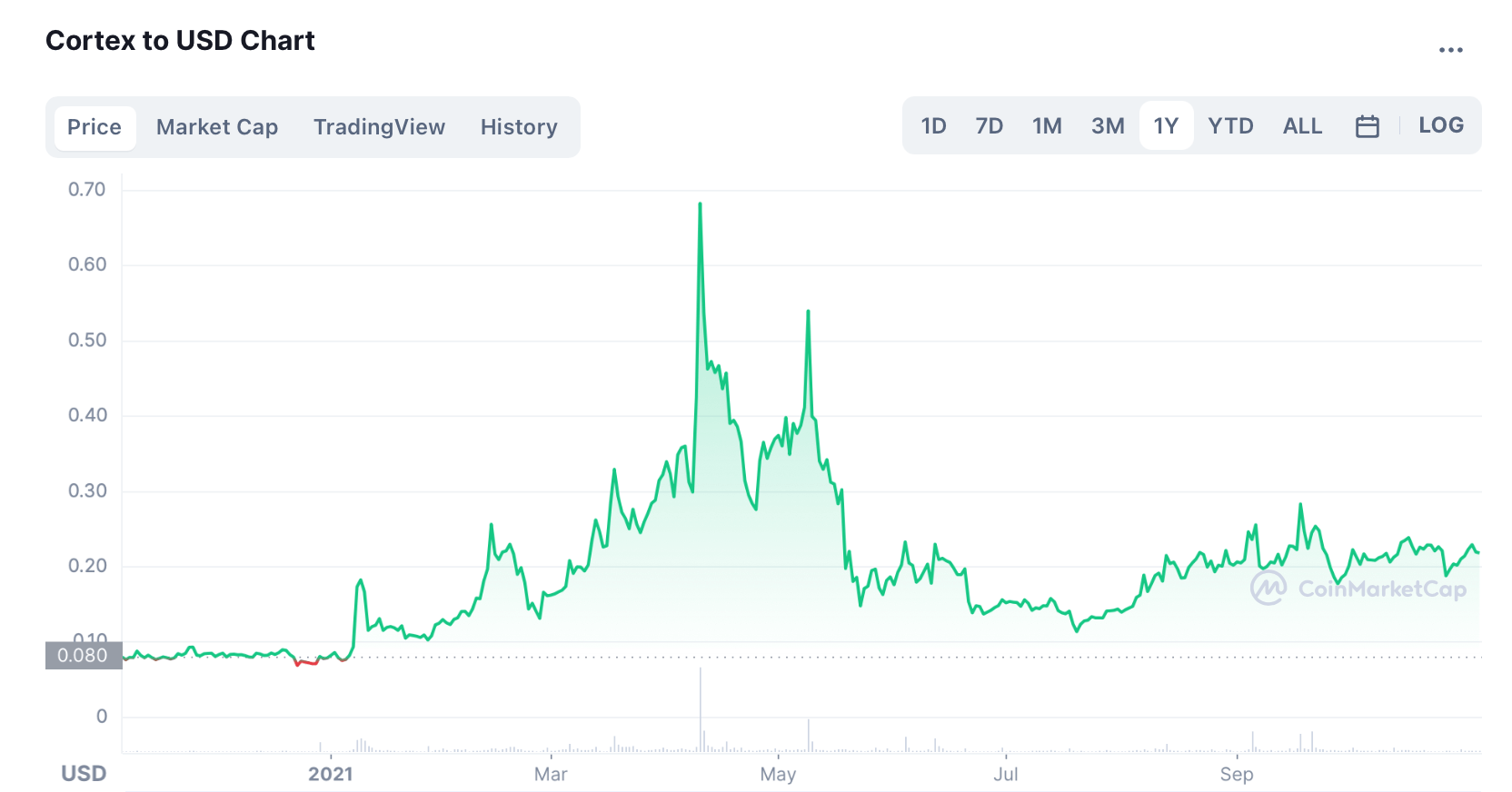Click the highest price peak on chart
The width and height of the screenshot is (1512, 792).
tap(700, 204)
